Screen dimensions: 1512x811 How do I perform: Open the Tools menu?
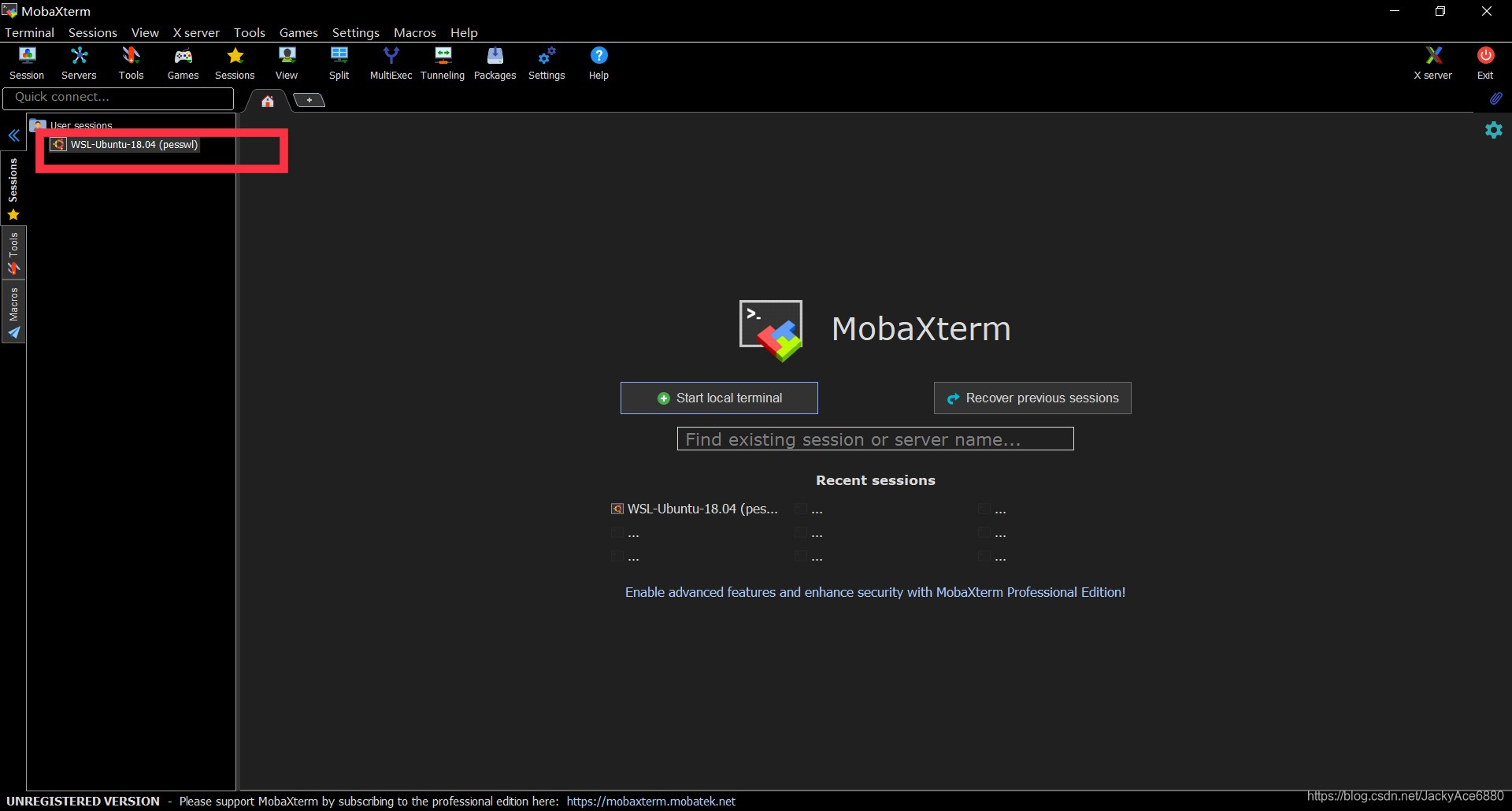pos(250,32)
